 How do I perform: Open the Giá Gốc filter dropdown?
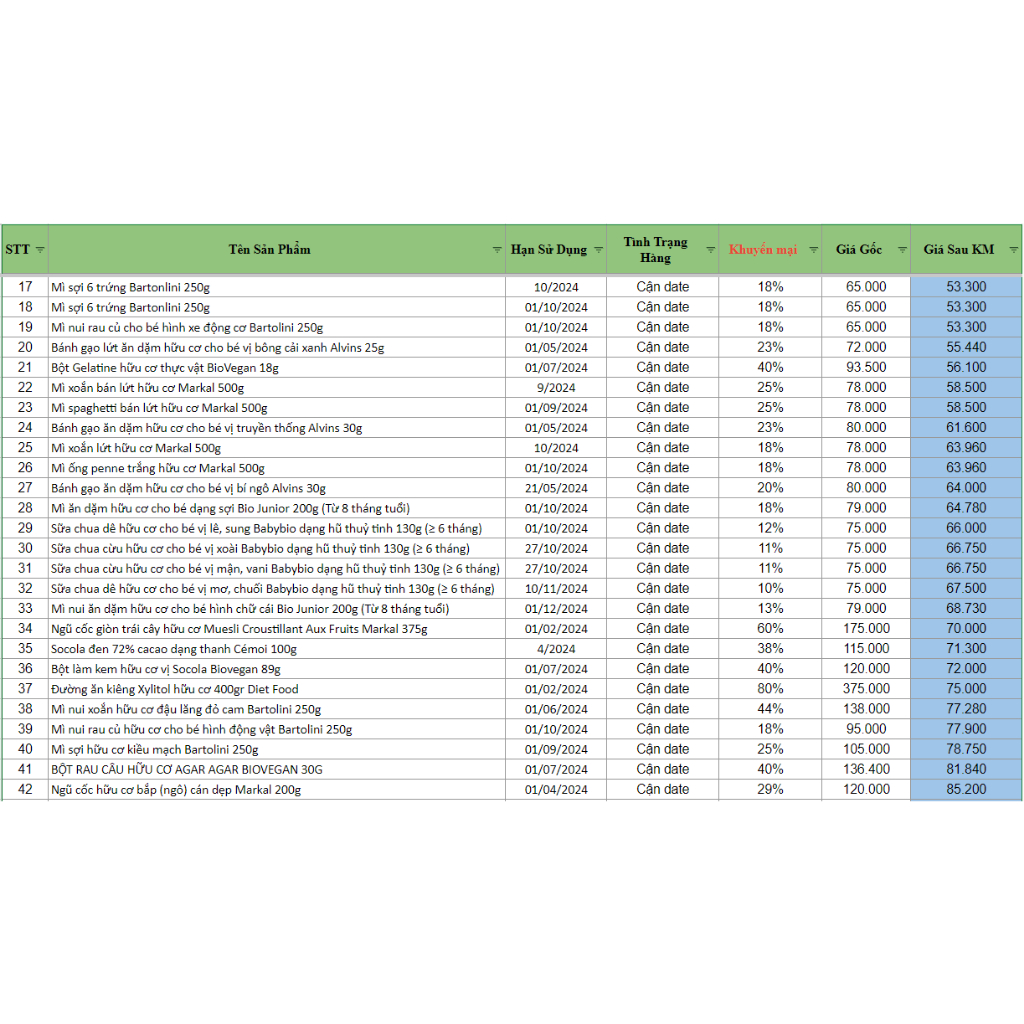click(x=902, y=250)
